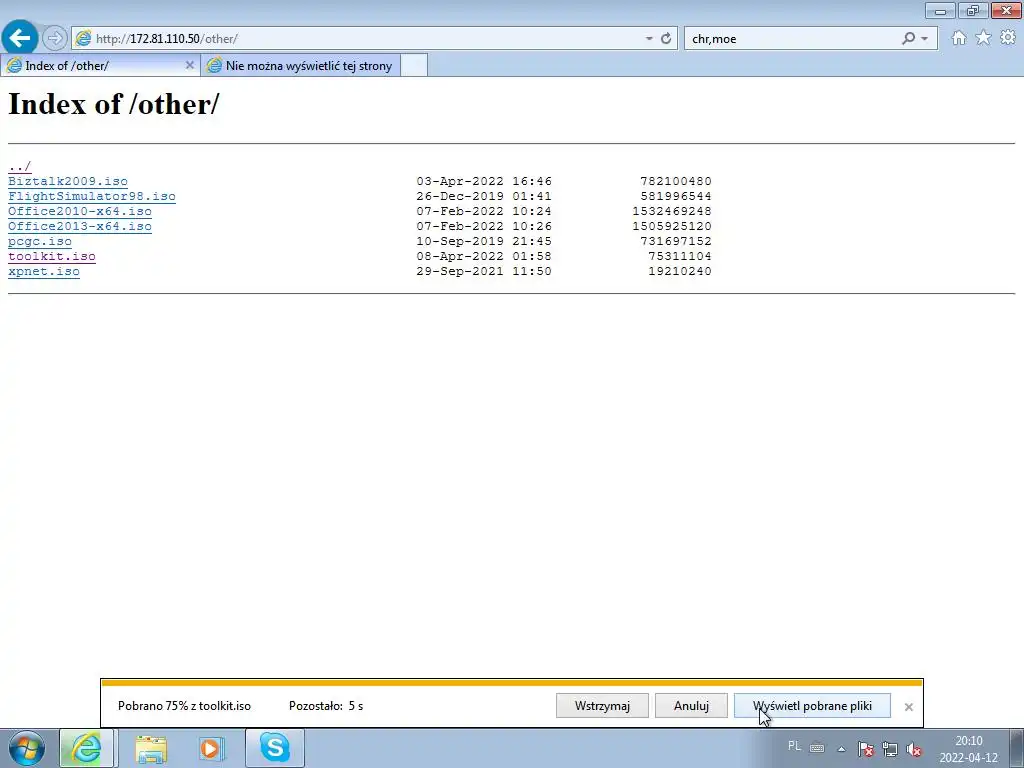Open Skype from the taskbar
Image resolution: width=1024 pixels, height=768 pixels.
coord(275,748)
